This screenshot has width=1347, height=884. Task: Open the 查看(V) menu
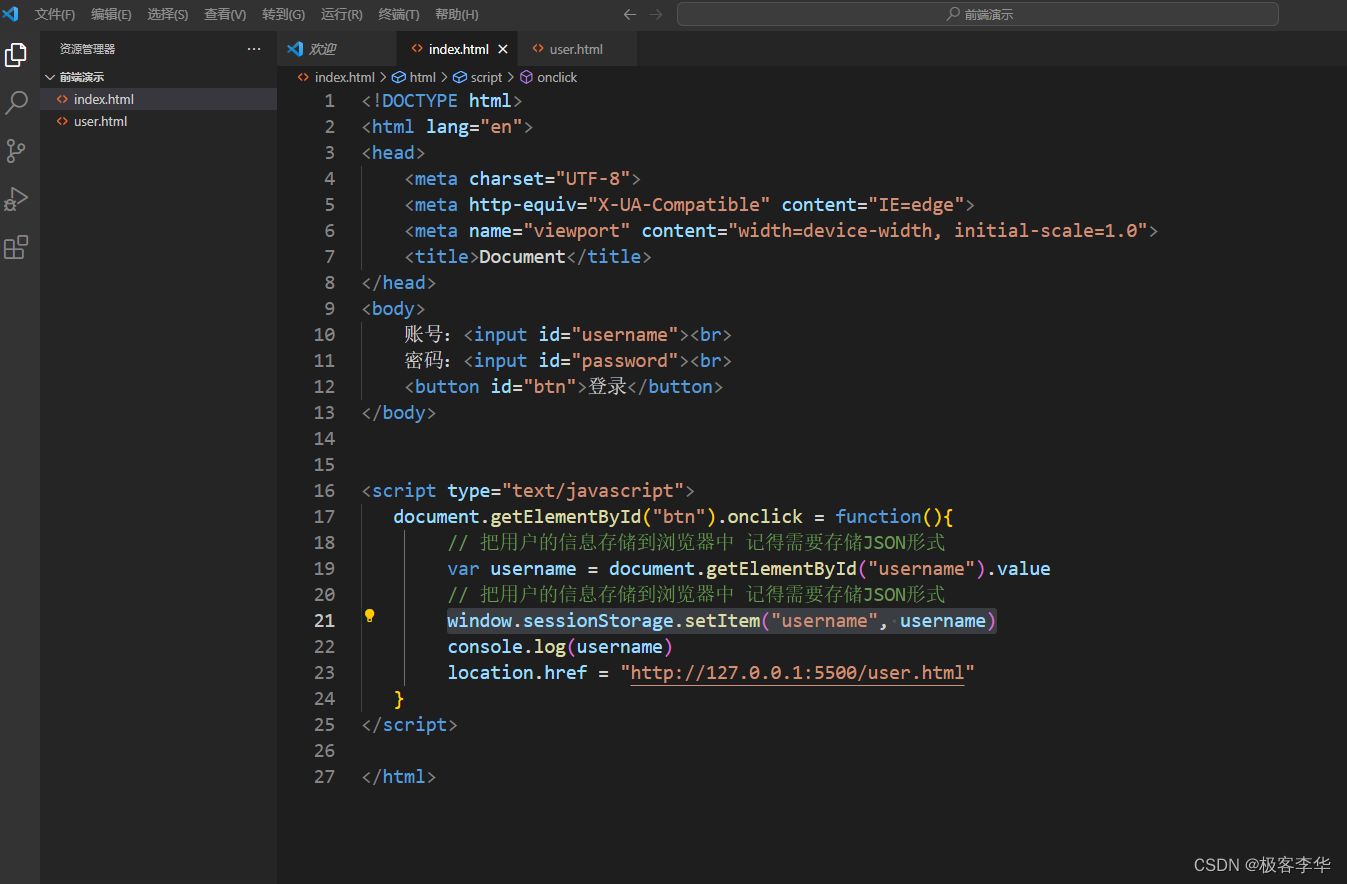tap(225, 14)
